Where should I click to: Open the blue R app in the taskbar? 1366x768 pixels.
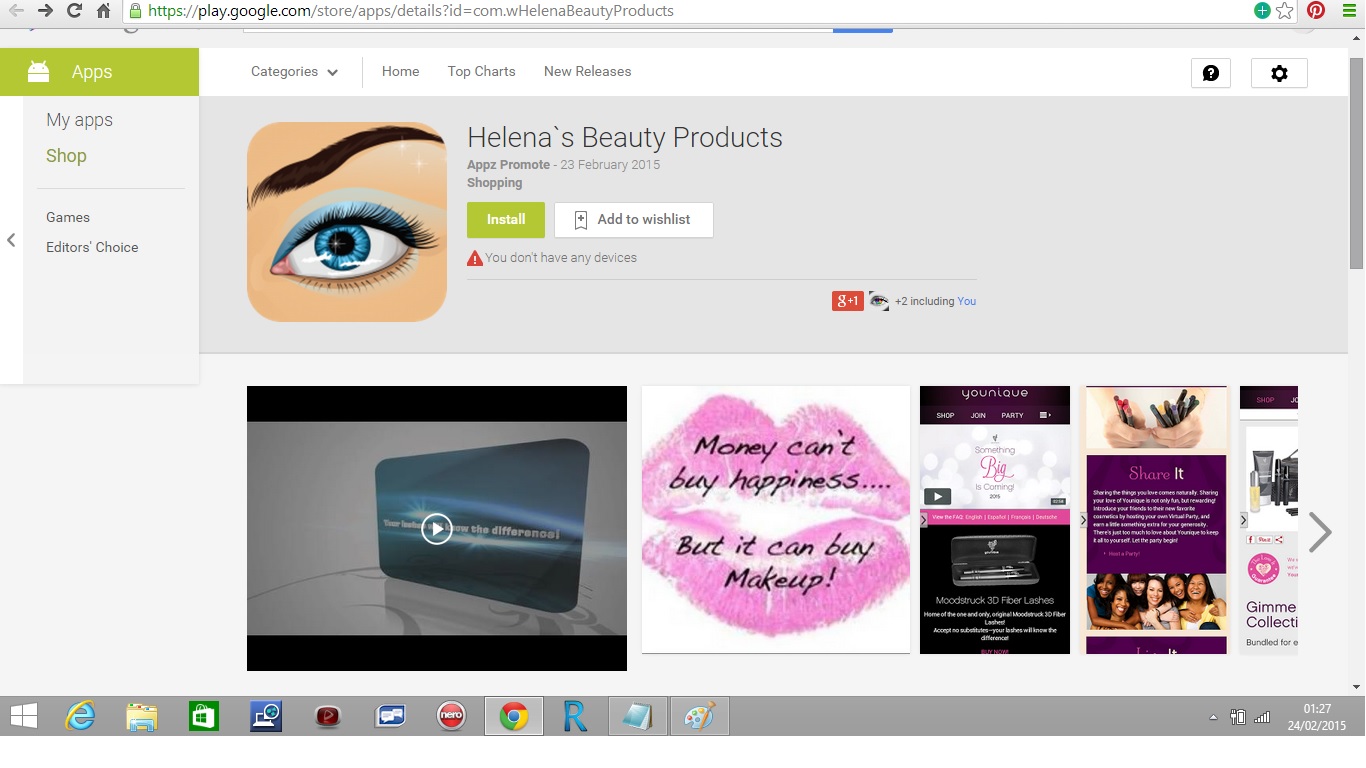(575, 717)
